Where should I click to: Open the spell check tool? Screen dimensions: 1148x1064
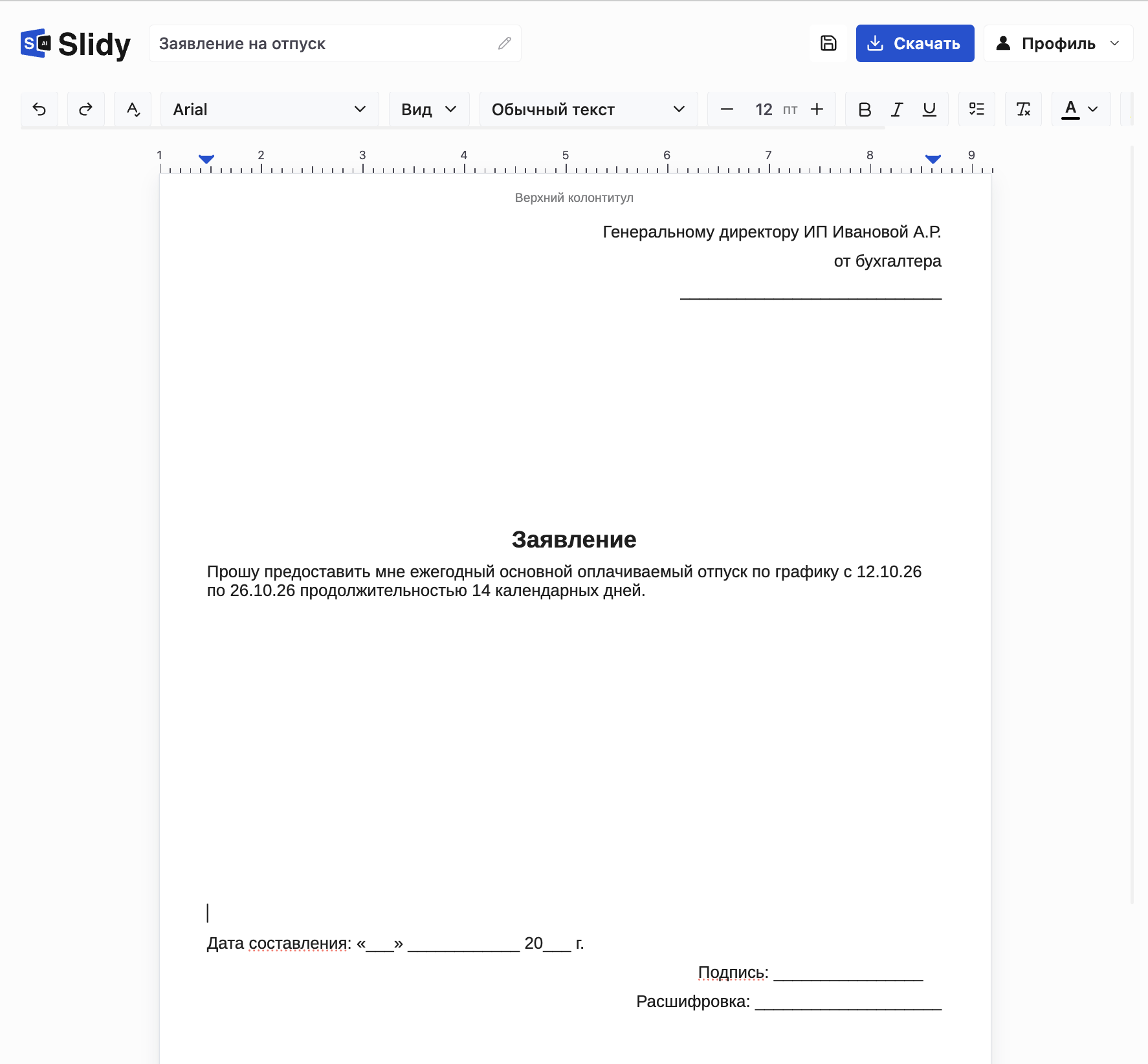click(x=133, y=109)
